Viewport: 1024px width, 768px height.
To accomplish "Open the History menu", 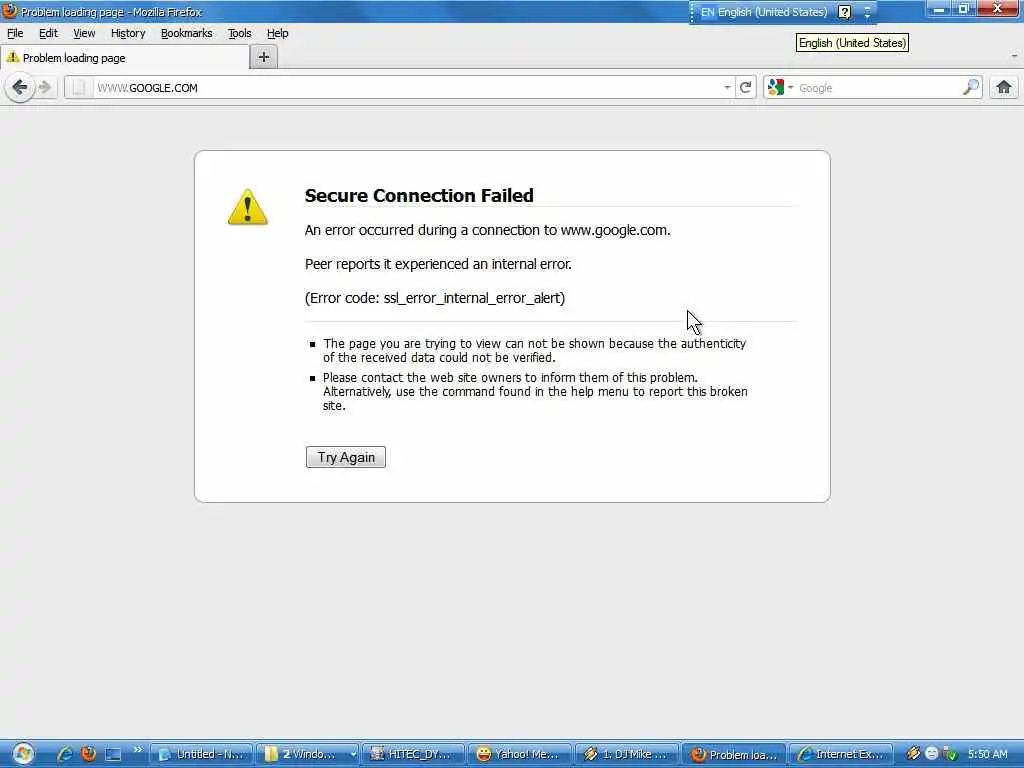I will (x=127, y=33).
